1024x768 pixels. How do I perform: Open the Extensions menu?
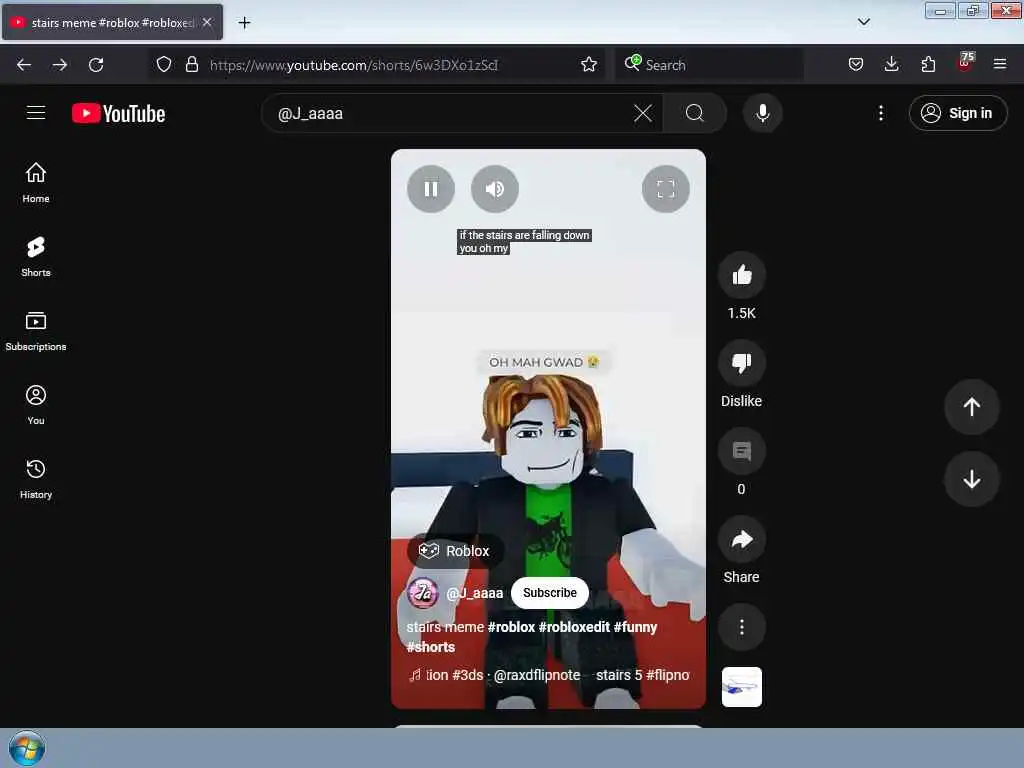pos(928,65)
